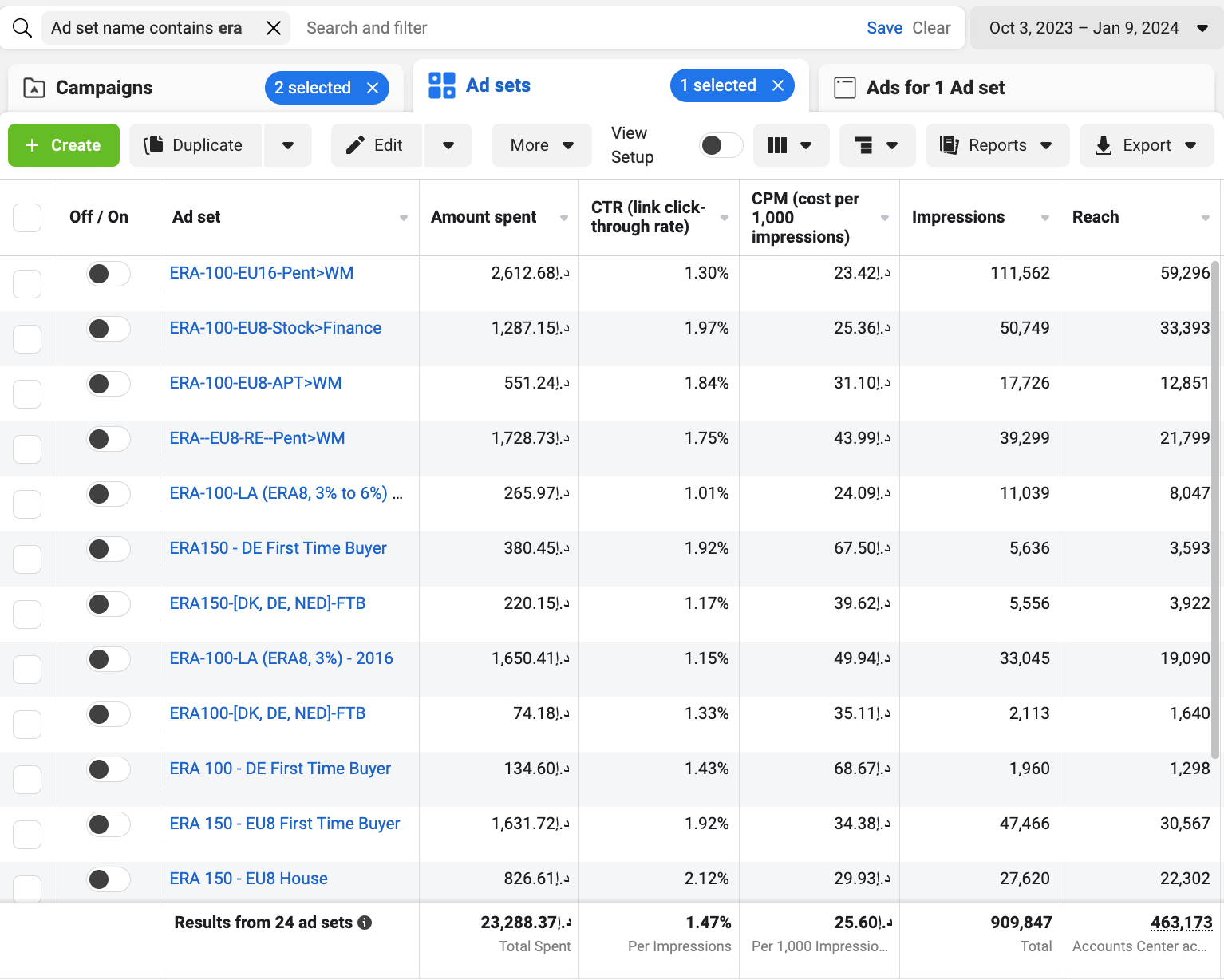The width and height of the screenshot is (1224, 980).
Task: Switch to the Campaigns tab
Action: point(104,88)
